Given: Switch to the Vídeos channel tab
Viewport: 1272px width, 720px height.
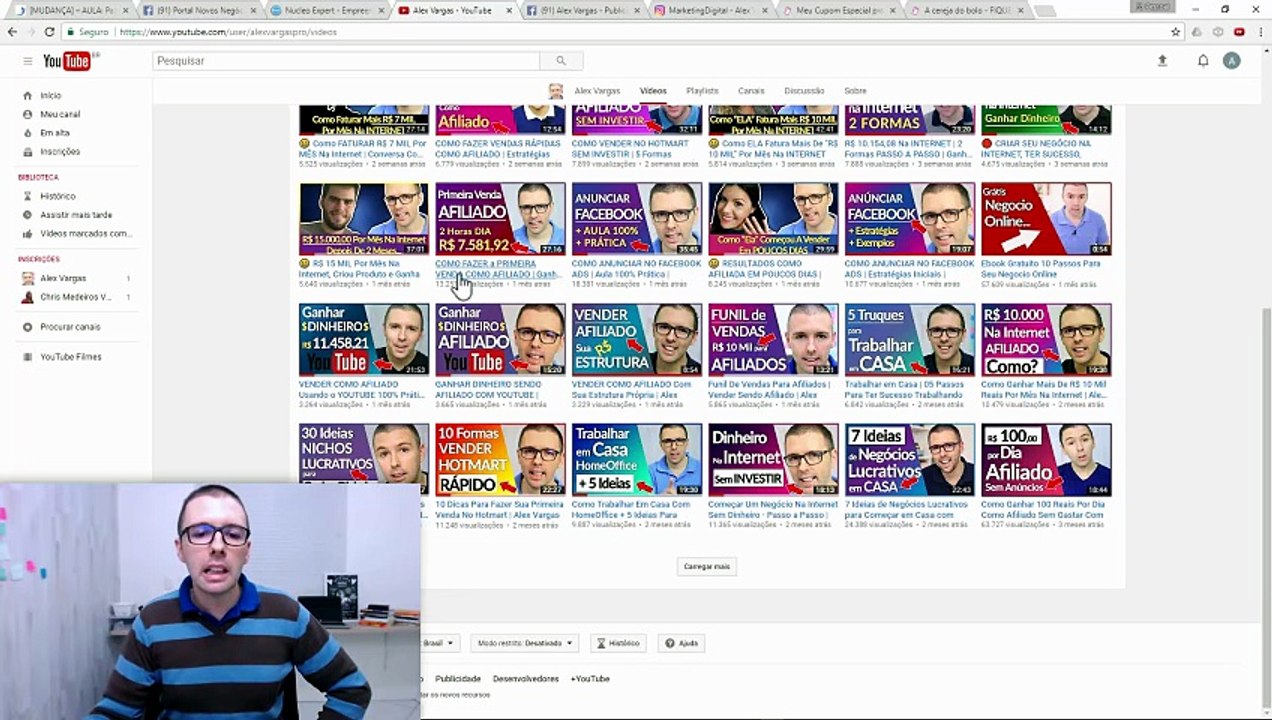Looking at the screenshot, I should [653, 91].
